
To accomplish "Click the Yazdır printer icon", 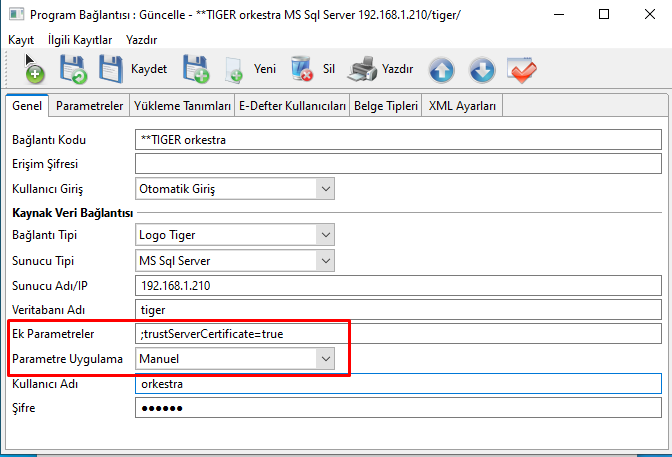I will tap(361, 70).
